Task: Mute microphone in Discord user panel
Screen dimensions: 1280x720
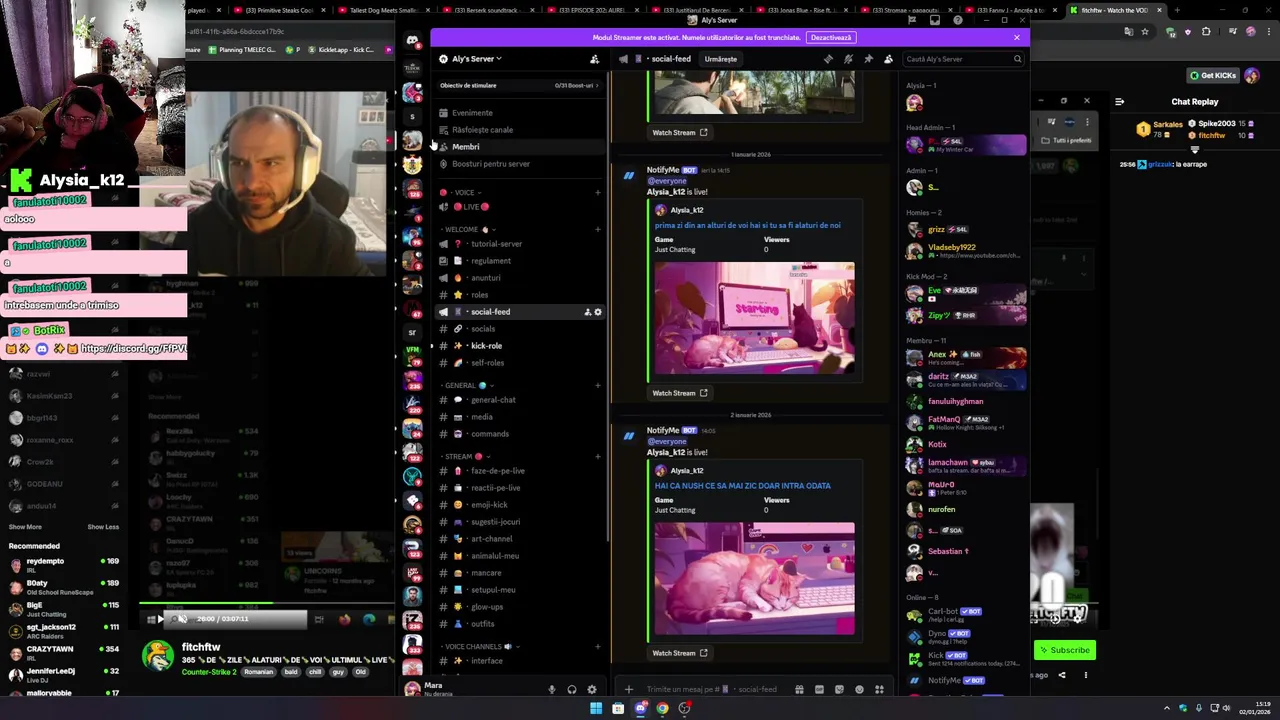Action: pyautogui.click(x=551, y=689)
